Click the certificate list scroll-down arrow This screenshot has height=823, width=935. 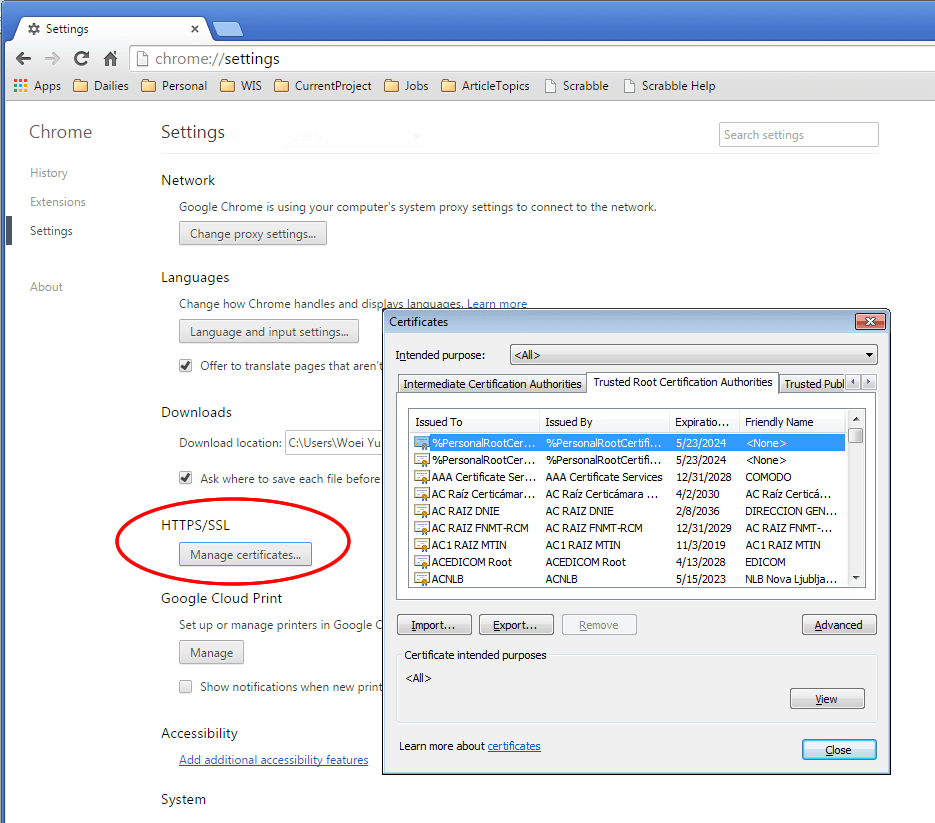coord(856,577)
